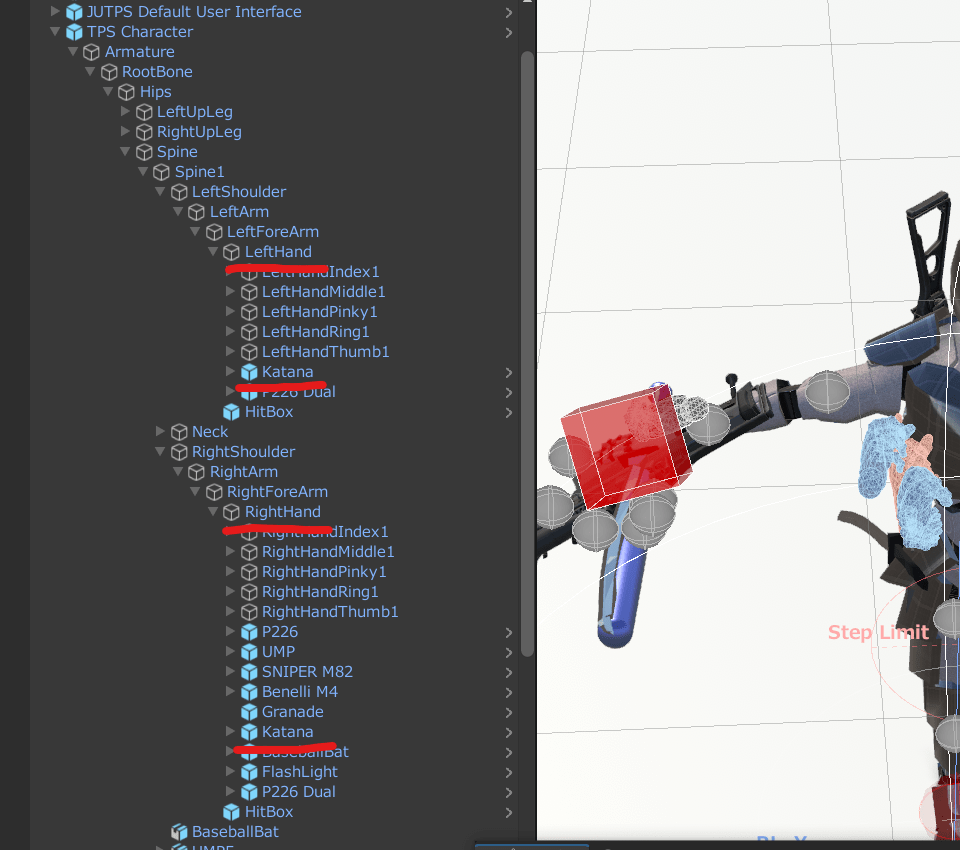
Task: Open P226 prefab via its right chevron
Action: point(509,632)
